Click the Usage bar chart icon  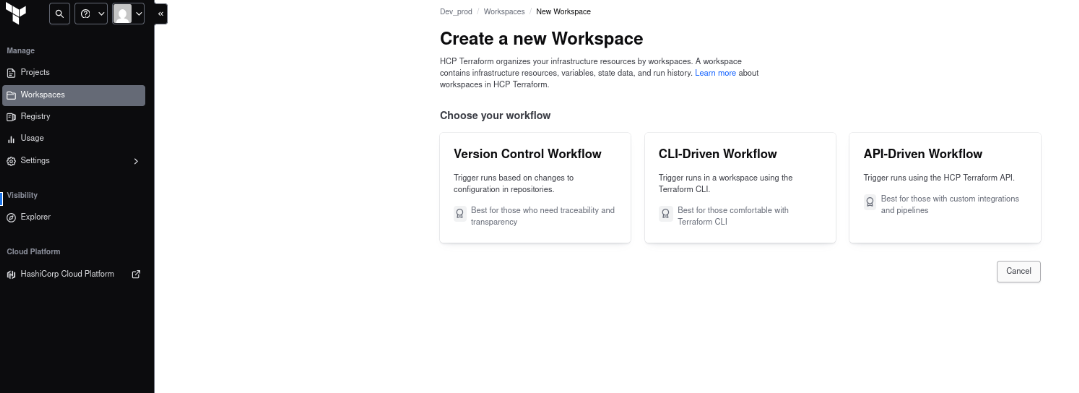pyautogui.click(x=11, y=139)
